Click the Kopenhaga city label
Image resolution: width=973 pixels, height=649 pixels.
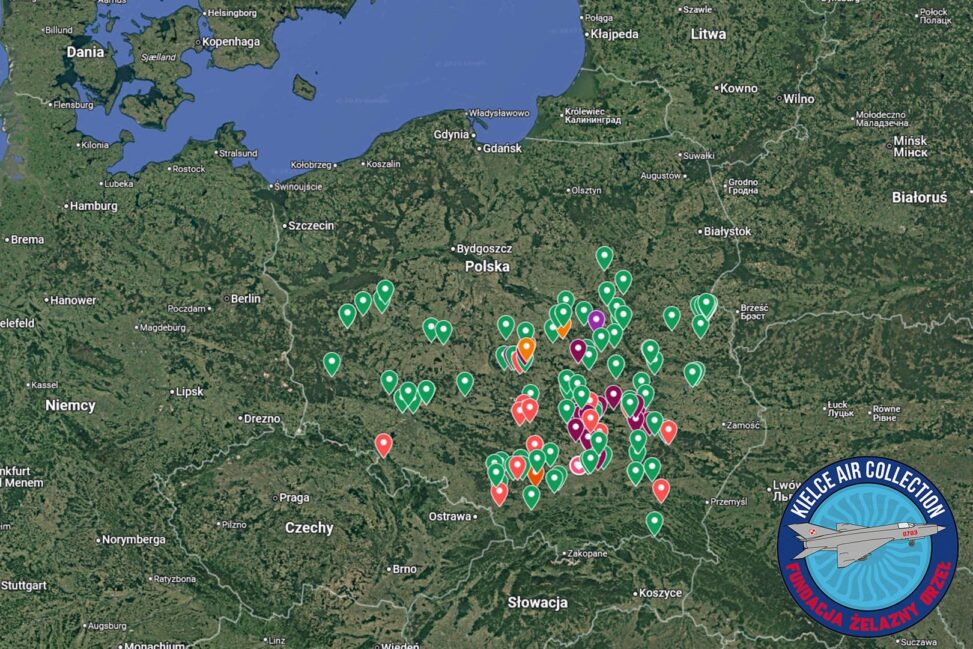[230, 42]
